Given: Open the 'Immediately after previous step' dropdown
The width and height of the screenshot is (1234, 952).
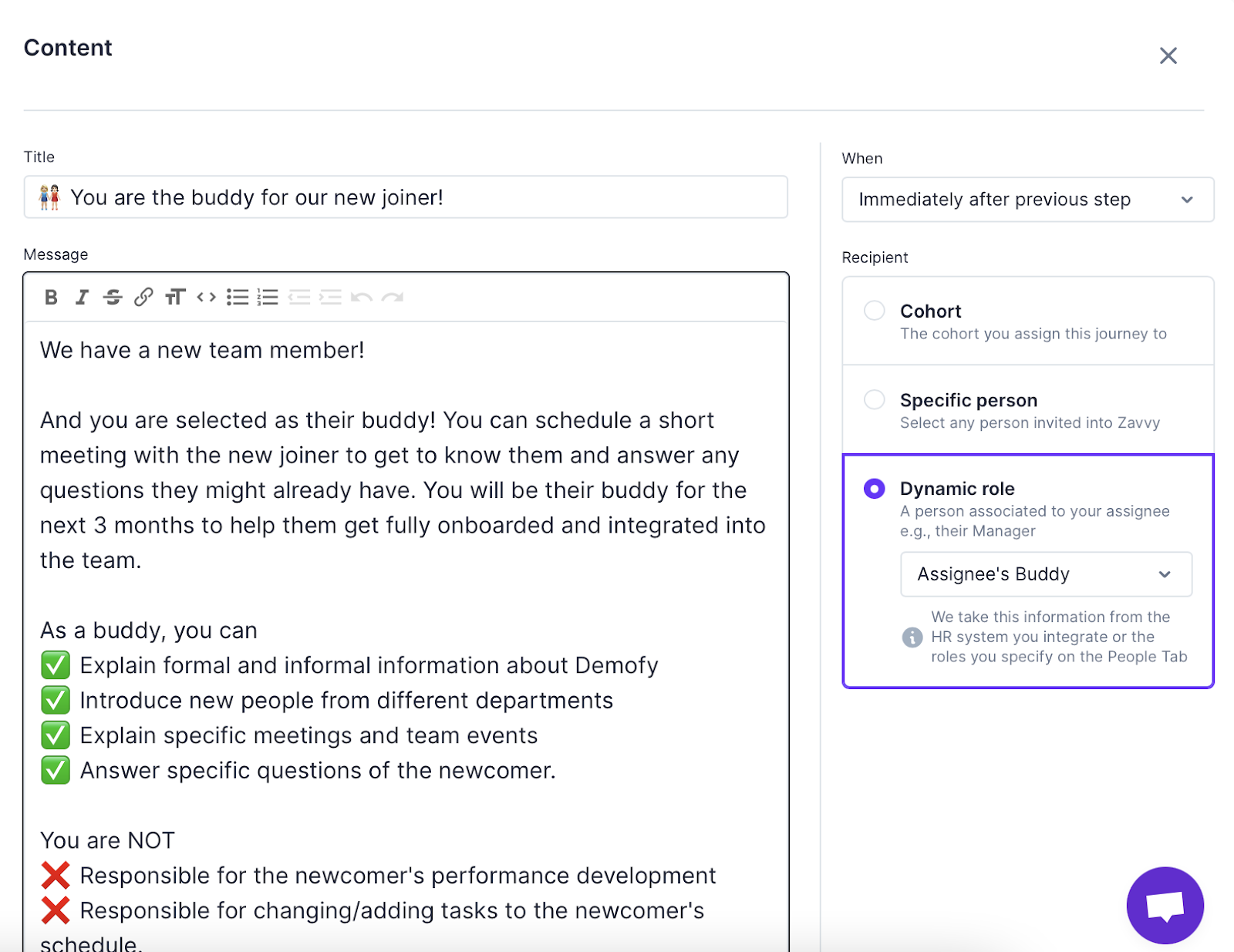Looking at the screenshot, I should [1027, 199].
